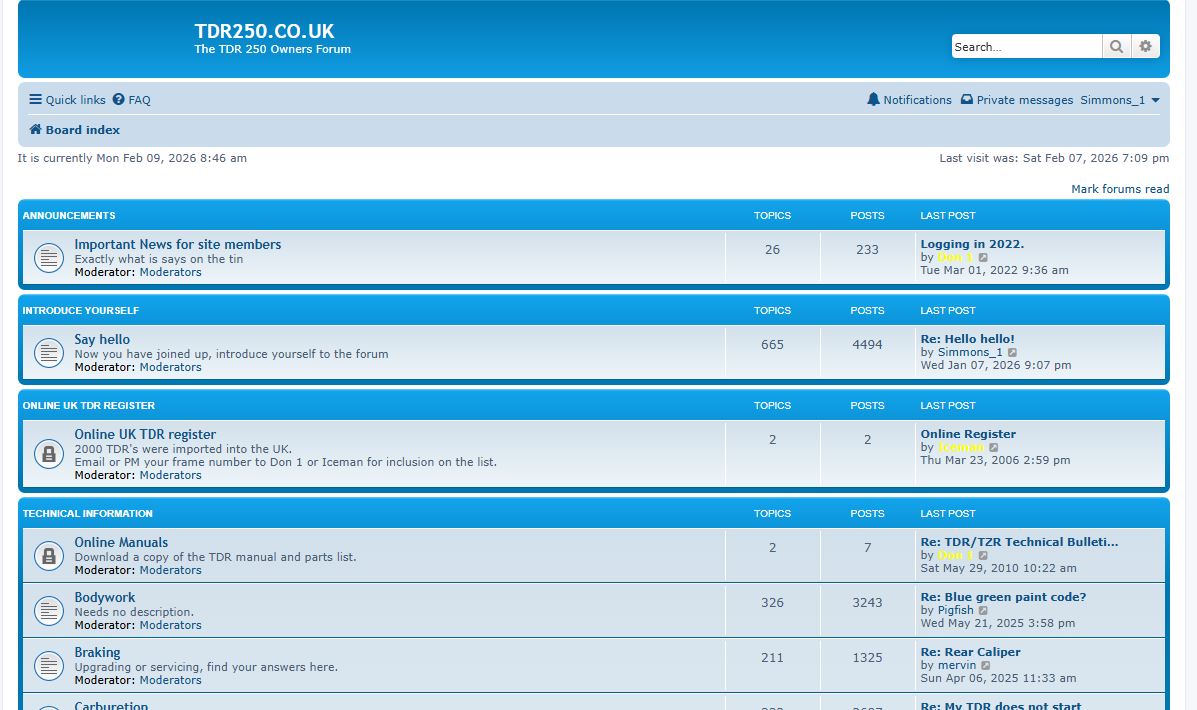Open Important News for site members forum
The height and width of the screenshot is (710, 1197).
click(177, 244)
